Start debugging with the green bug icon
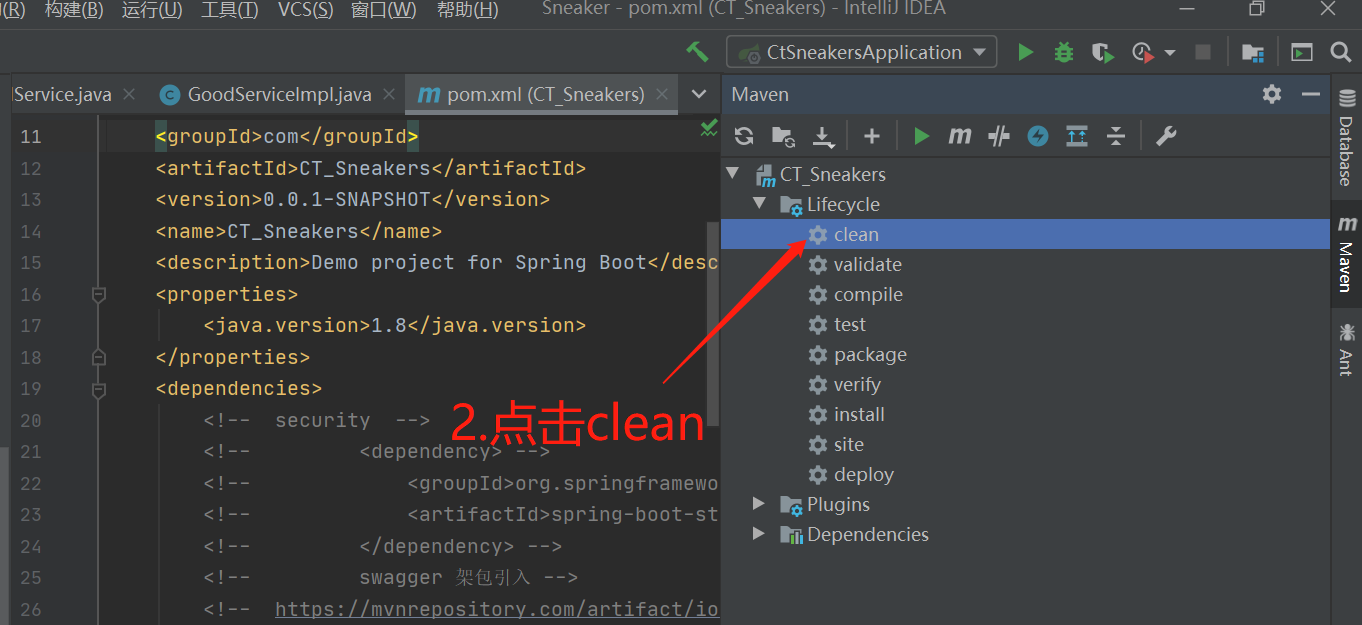1362x625 pixels. point(1064,52)
